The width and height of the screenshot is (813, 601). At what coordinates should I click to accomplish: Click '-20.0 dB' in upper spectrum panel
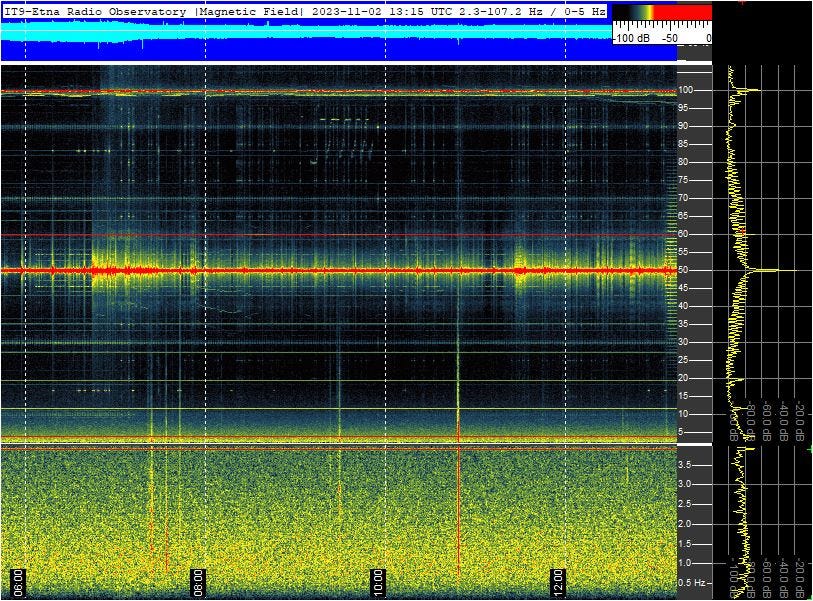click(x=799, y=420)
